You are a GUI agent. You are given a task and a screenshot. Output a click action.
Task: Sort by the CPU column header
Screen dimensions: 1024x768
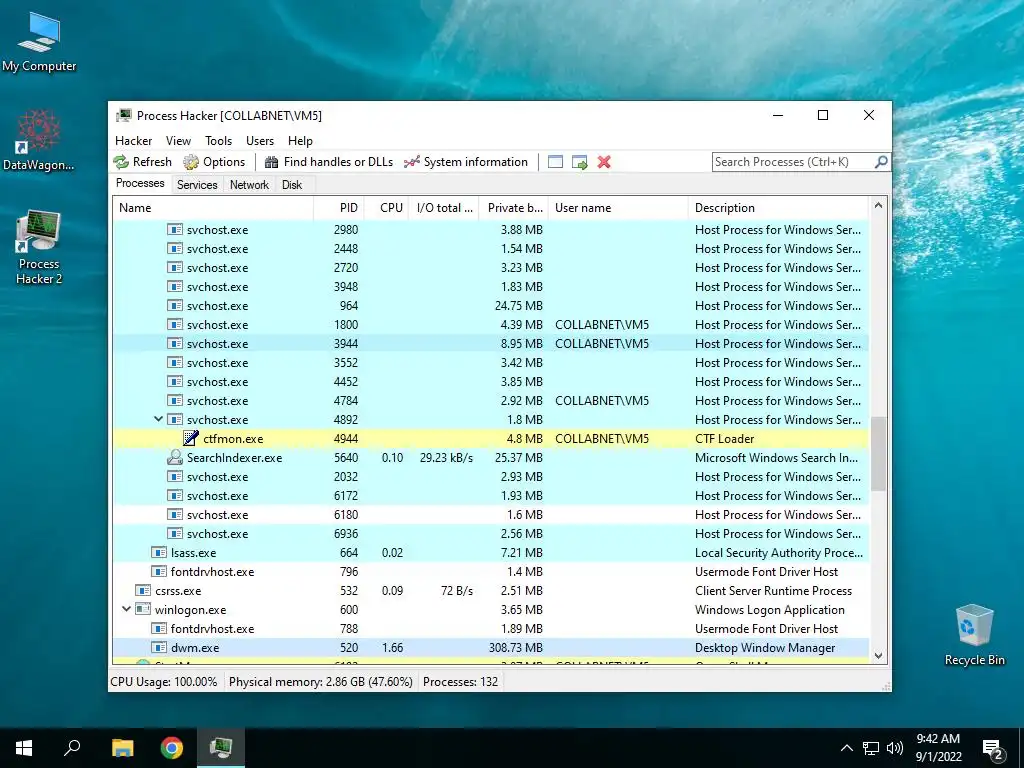pos(387,208)
